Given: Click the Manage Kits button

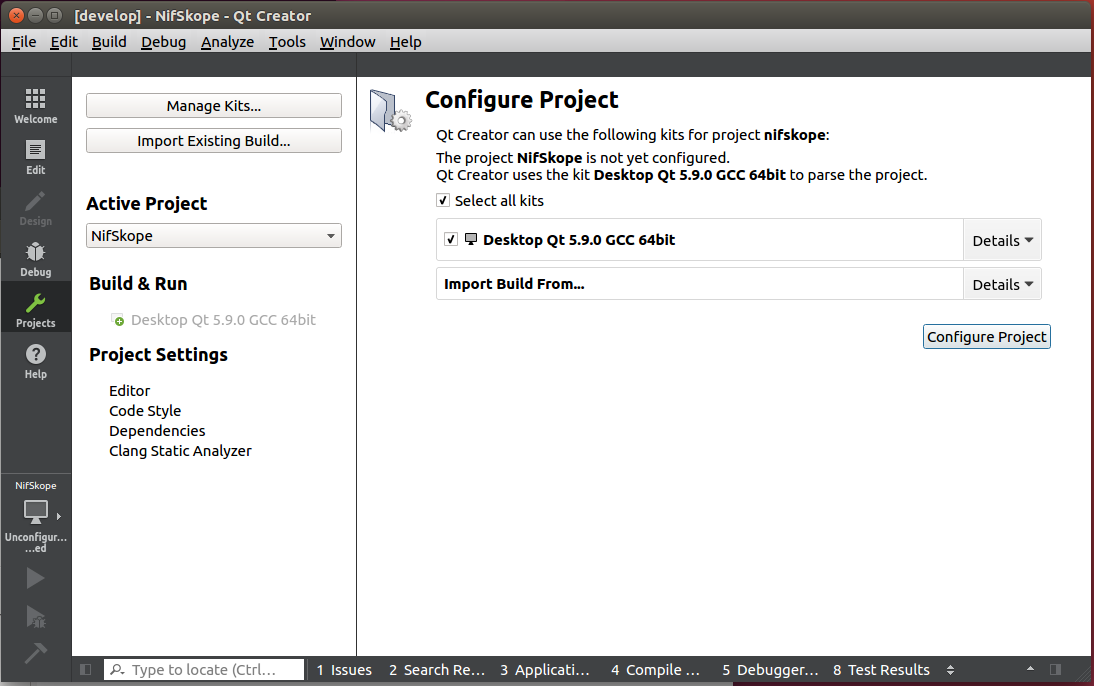Looking at the screenshot, I should click(x=213, y=105).
